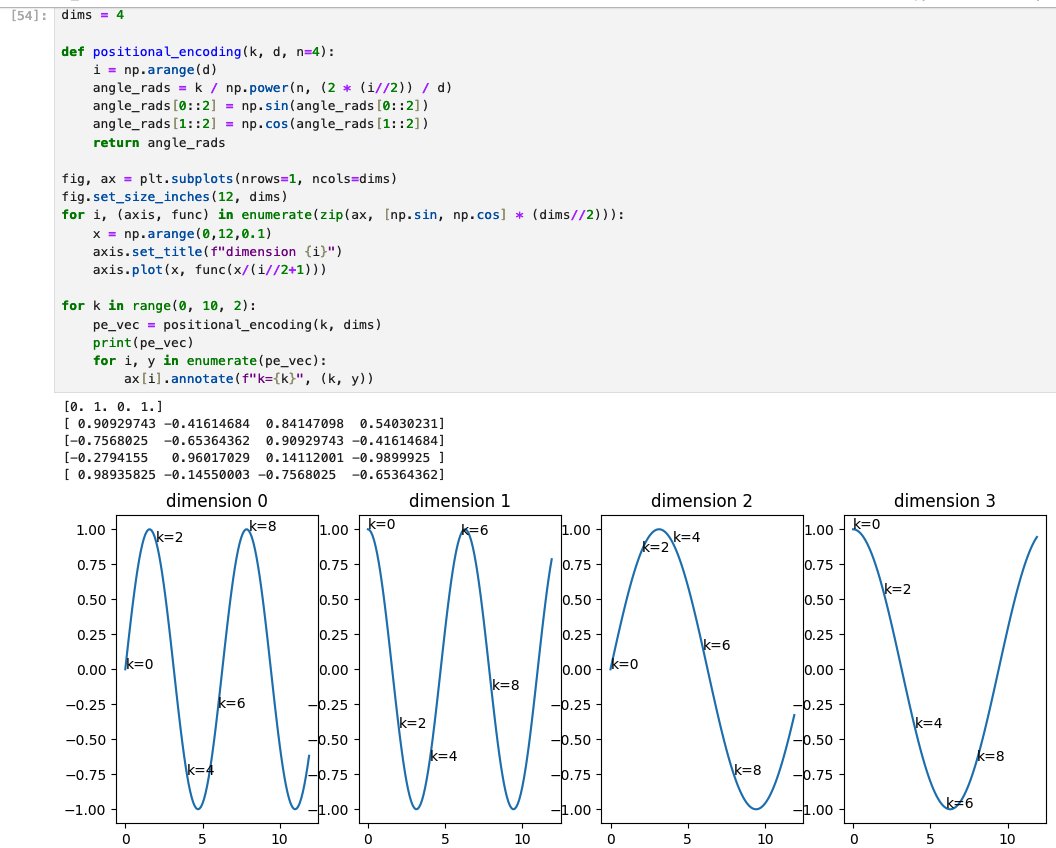Screen dimensions: 1056x848
Task: Click the k=2 annotation in dimension 1 plot
Action: pos(412,723)
